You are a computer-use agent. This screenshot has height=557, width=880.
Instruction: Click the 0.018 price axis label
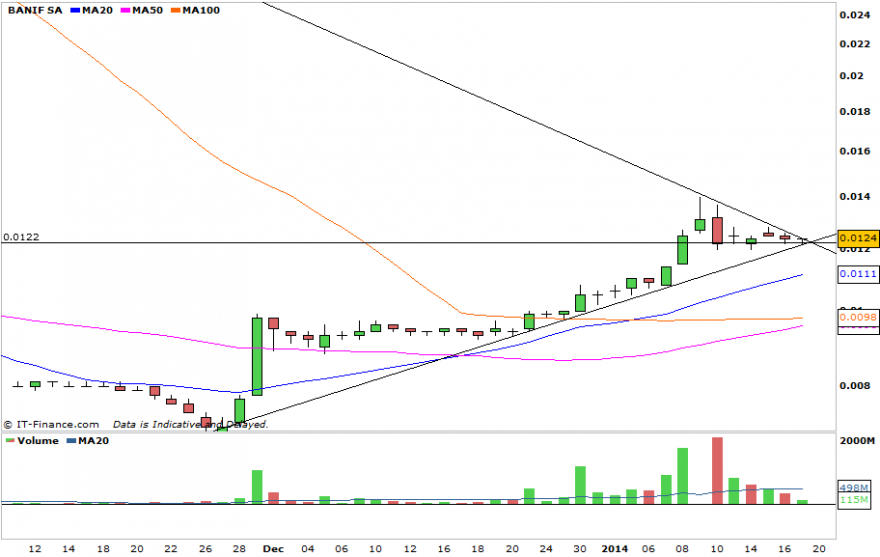click(x=855, y=112)
